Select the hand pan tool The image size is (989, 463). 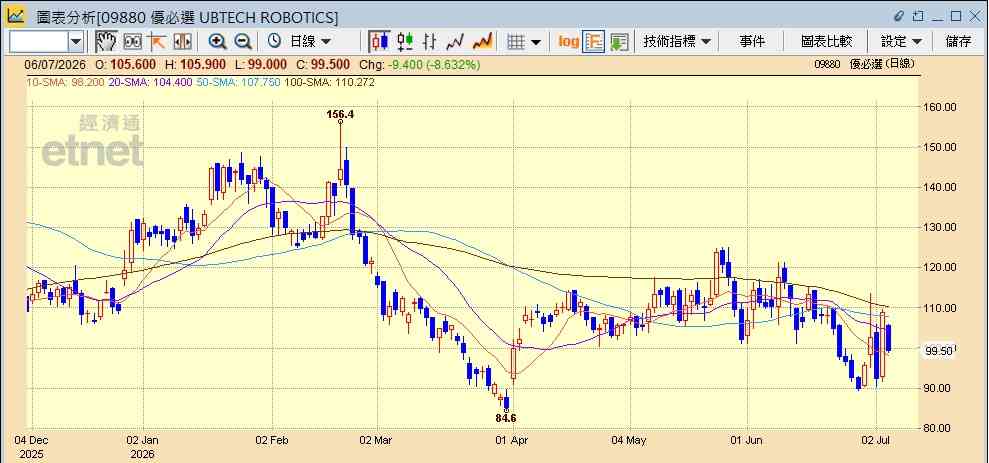(x=106, y=42)
